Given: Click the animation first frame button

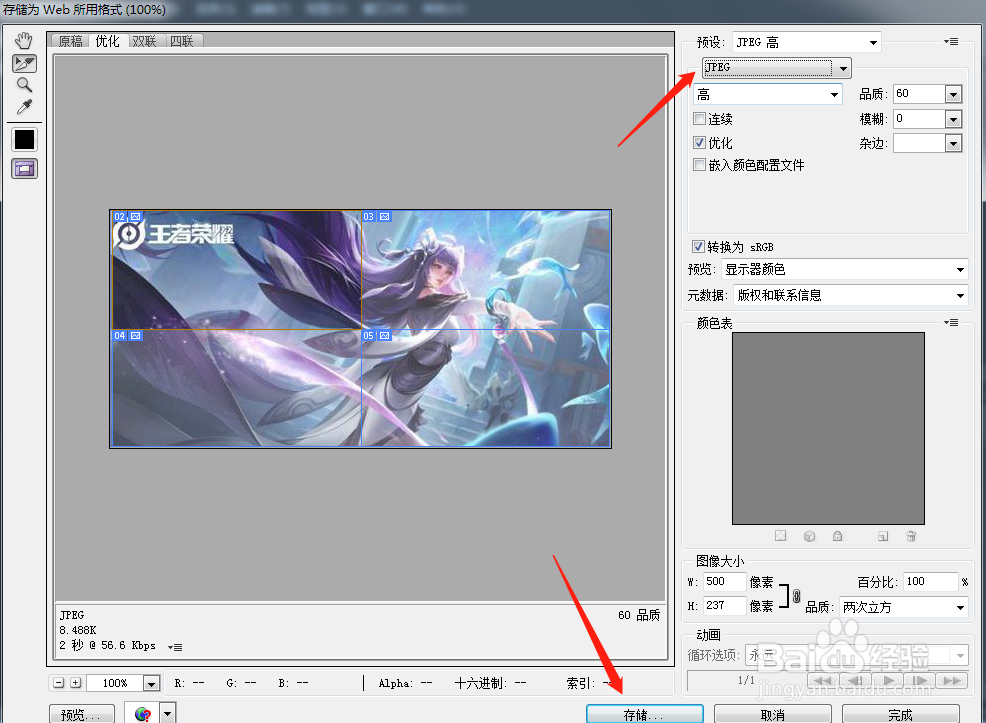Looking at the screenshot, I should point(823,680).
